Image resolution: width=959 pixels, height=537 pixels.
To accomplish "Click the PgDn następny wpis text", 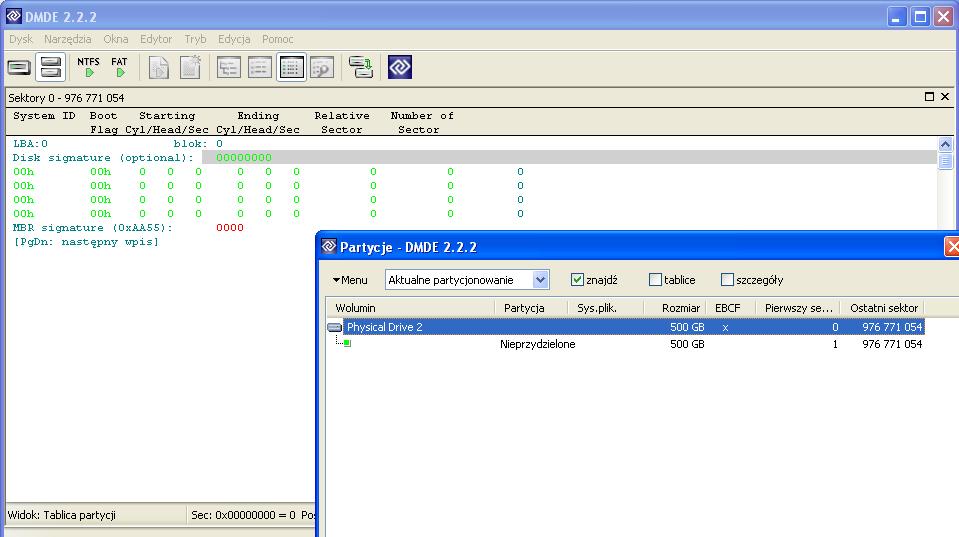I will (86, 242).
